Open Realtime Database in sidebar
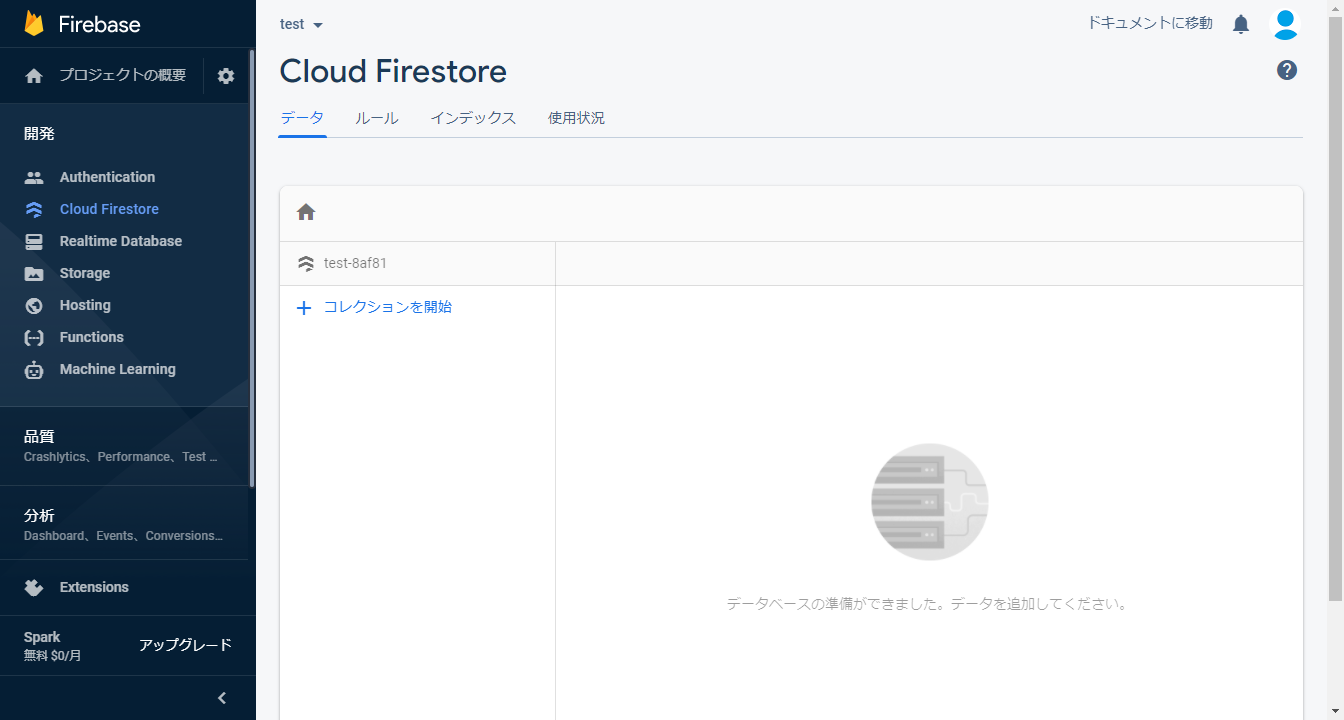Screen dimensions: 1344x720 click(121, 241)
